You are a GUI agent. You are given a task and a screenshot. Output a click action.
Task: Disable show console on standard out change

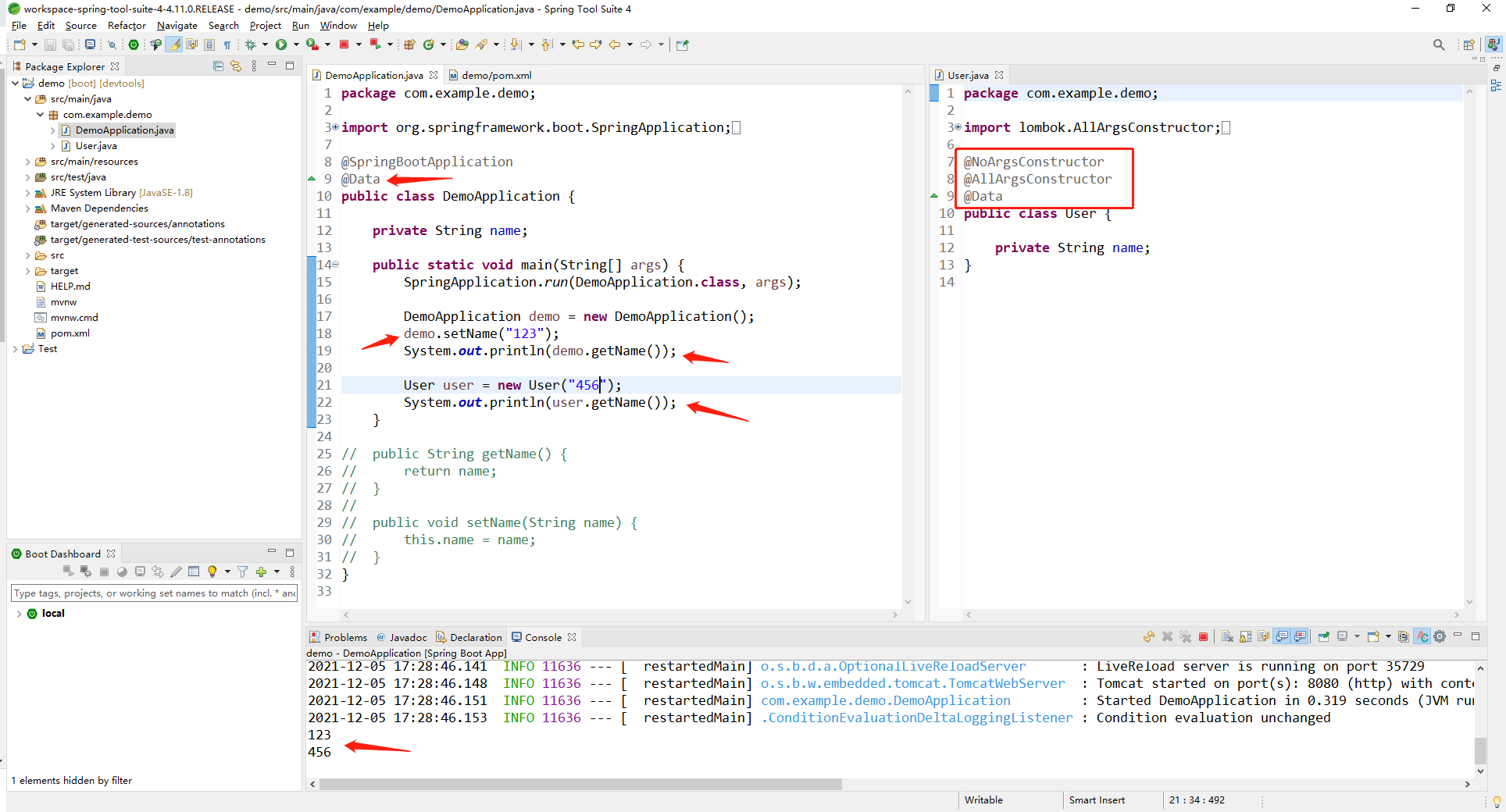(1282, 636)
